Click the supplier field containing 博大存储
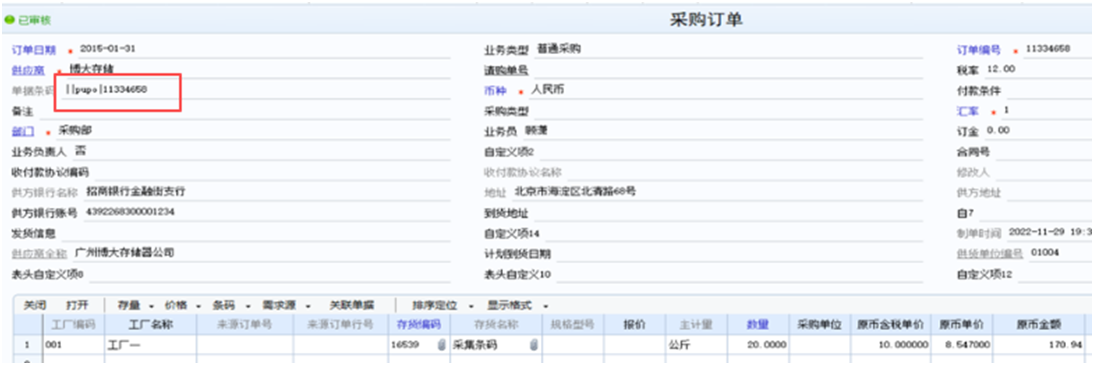 click(260, 69)
